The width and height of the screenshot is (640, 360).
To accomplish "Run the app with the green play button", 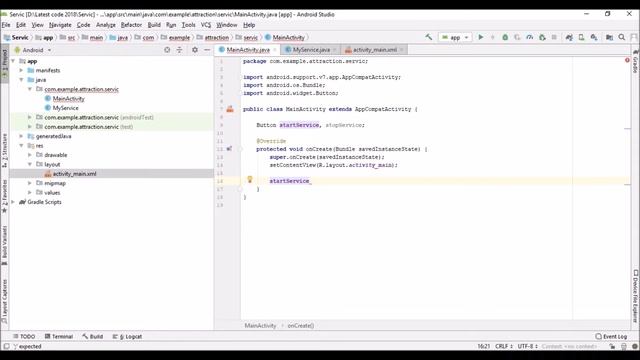I will tap(481, 37).
